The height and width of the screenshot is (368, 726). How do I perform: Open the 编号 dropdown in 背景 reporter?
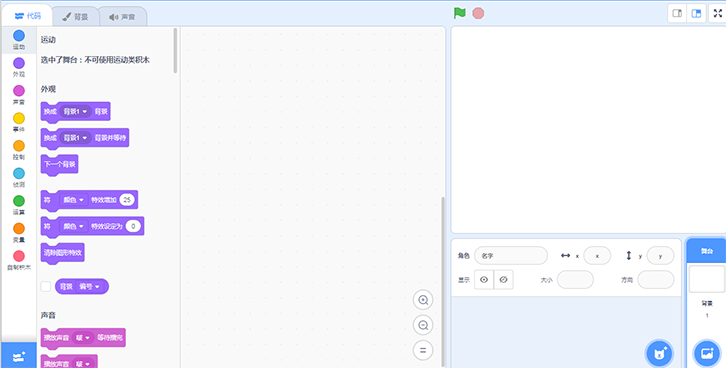coord(89,287)
